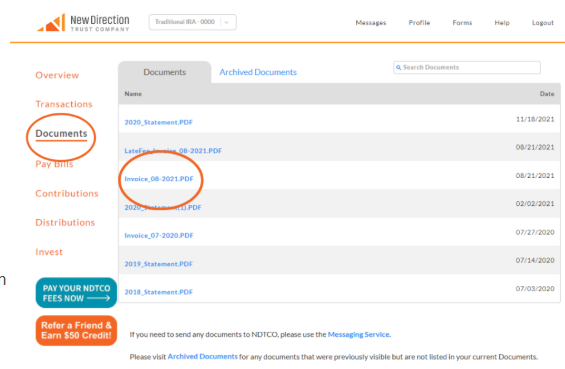Navigate to Transactions in the sidebar
This screenshot has height=369, width=565.
(64, 104)
